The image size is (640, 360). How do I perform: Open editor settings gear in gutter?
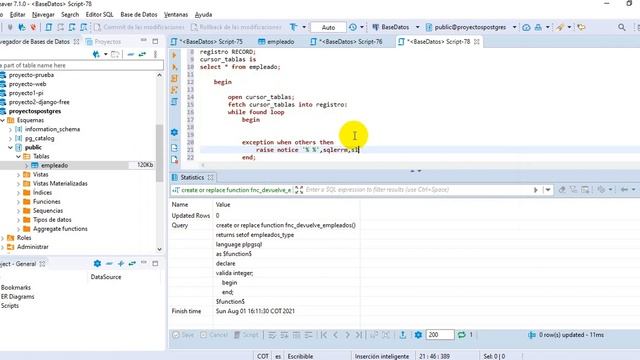coord(174,132)
